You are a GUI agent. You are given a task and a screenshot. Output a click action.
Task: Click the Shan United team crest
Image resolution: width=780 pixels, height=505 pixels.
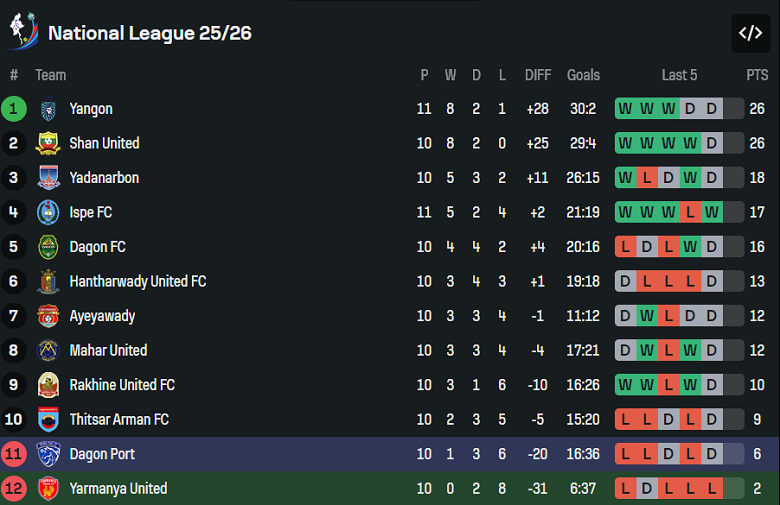pyautogui.click(x=48, y=143)
